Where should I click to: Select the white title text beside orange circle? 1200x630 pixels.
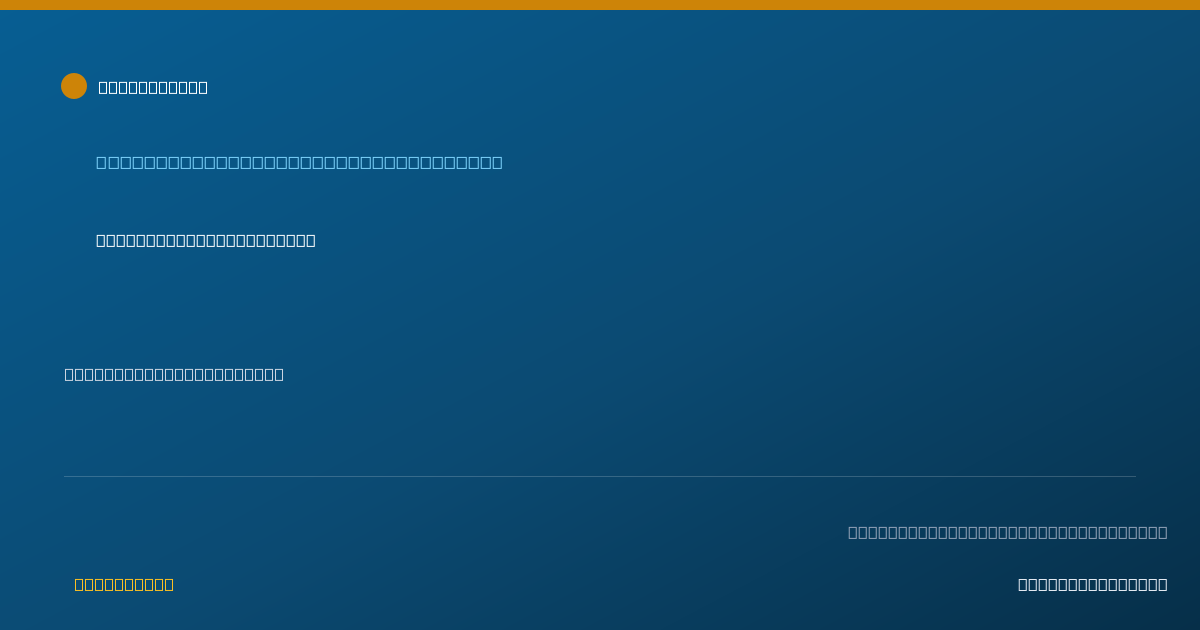[x=153, y=87]
